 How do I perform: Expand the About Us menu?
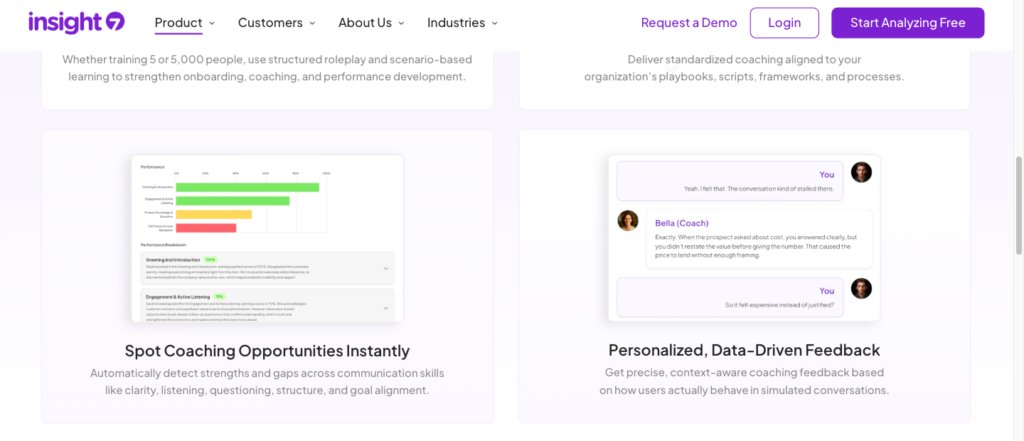click(x=371, y=22)
